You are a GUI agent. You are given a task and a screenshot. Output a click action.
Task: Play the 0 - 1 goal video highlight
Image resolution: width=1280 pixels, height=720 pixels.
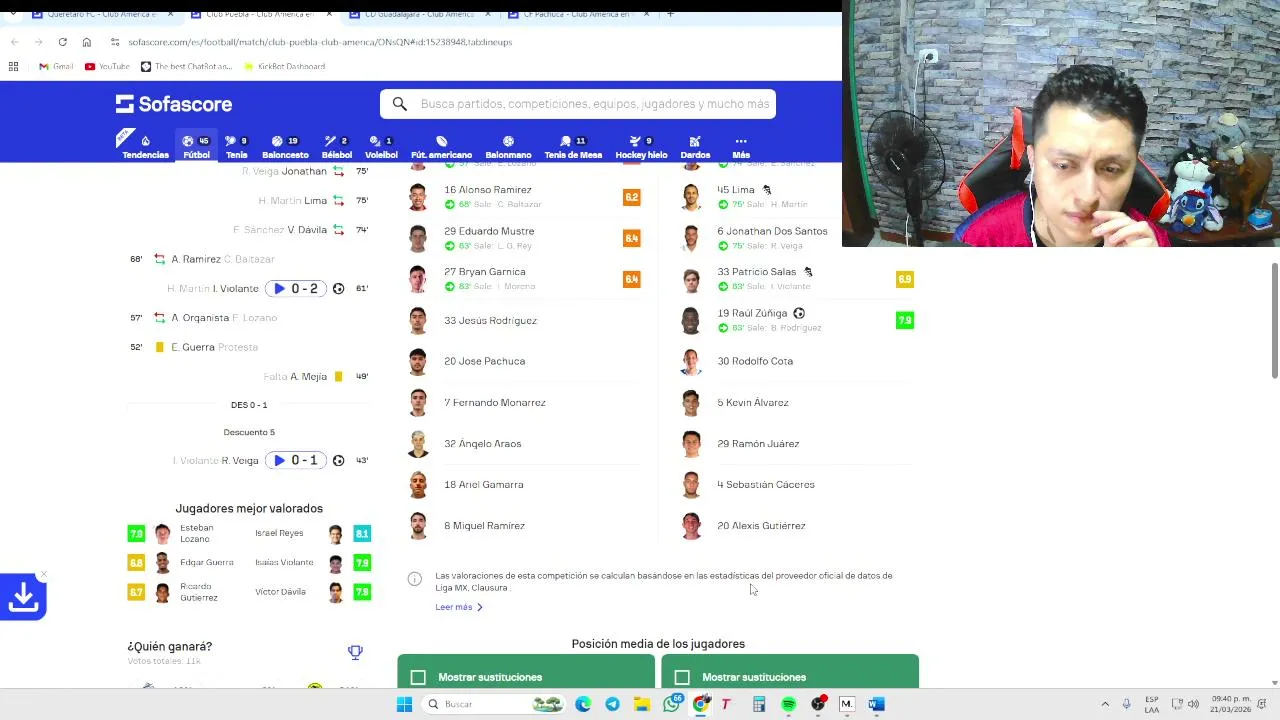click(295, 460)
